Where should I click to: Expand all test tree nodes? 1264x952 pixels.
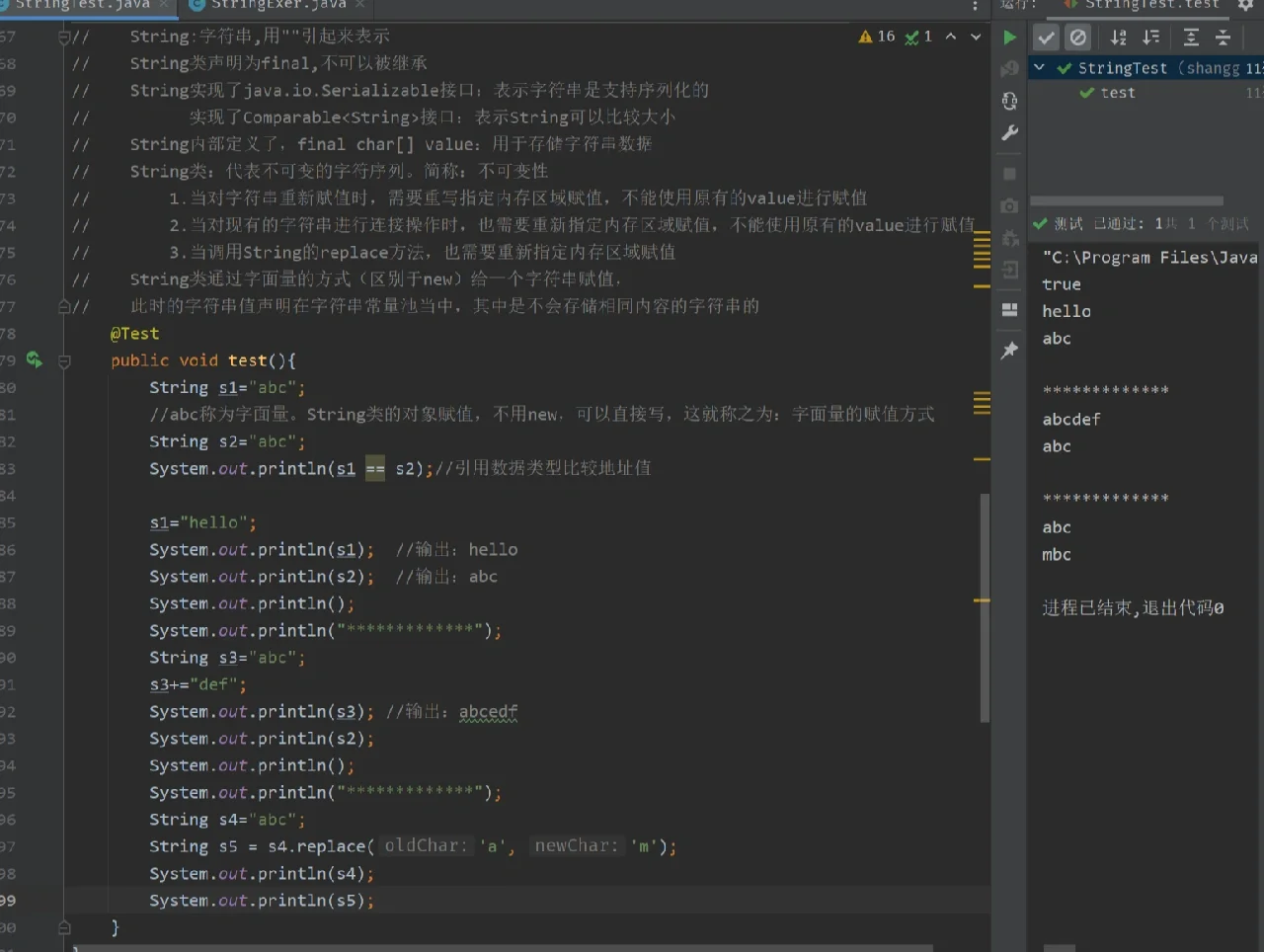coord(1191,38)
